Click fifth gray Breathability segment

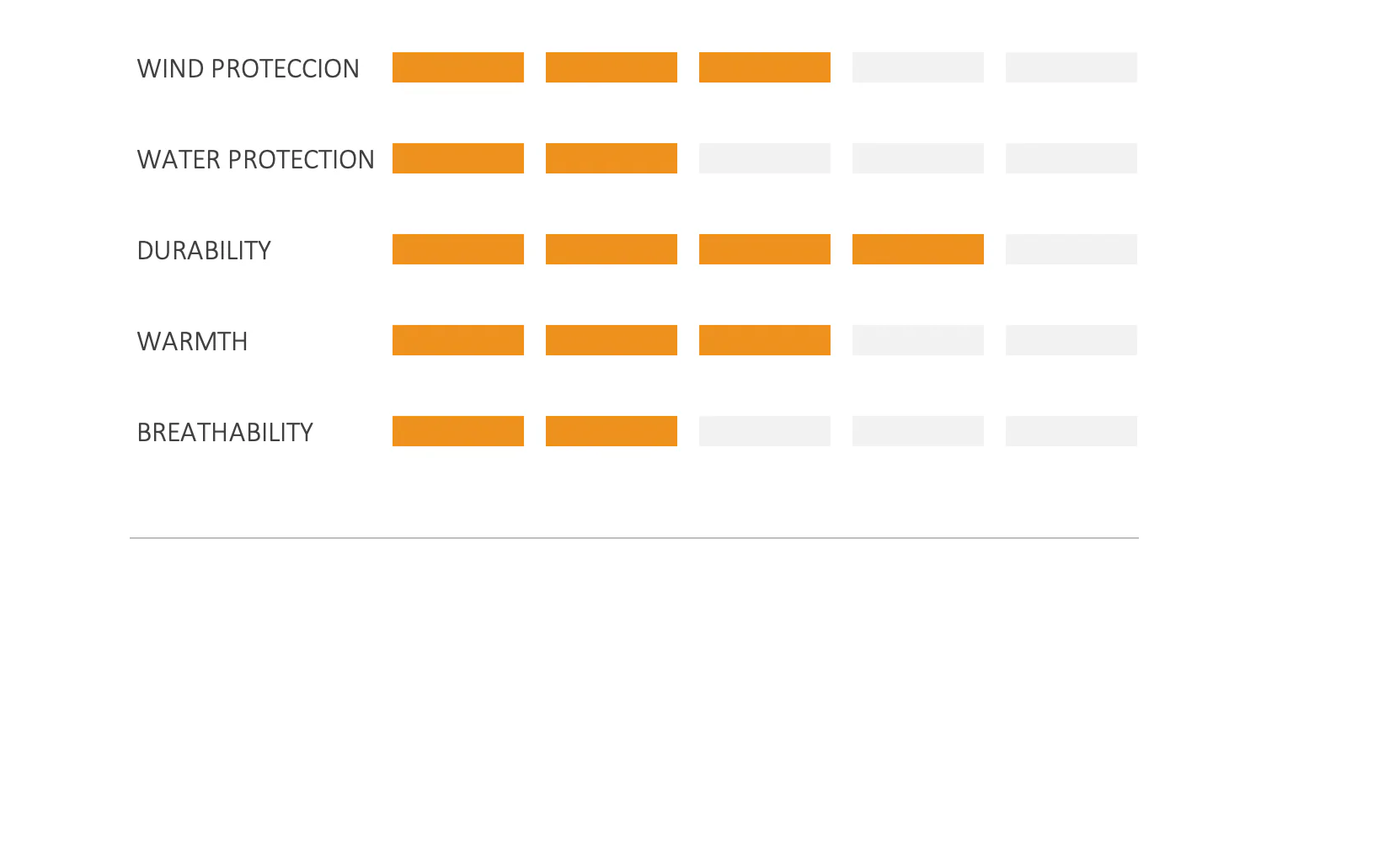pyautogui.click(x=1071, y=431)
